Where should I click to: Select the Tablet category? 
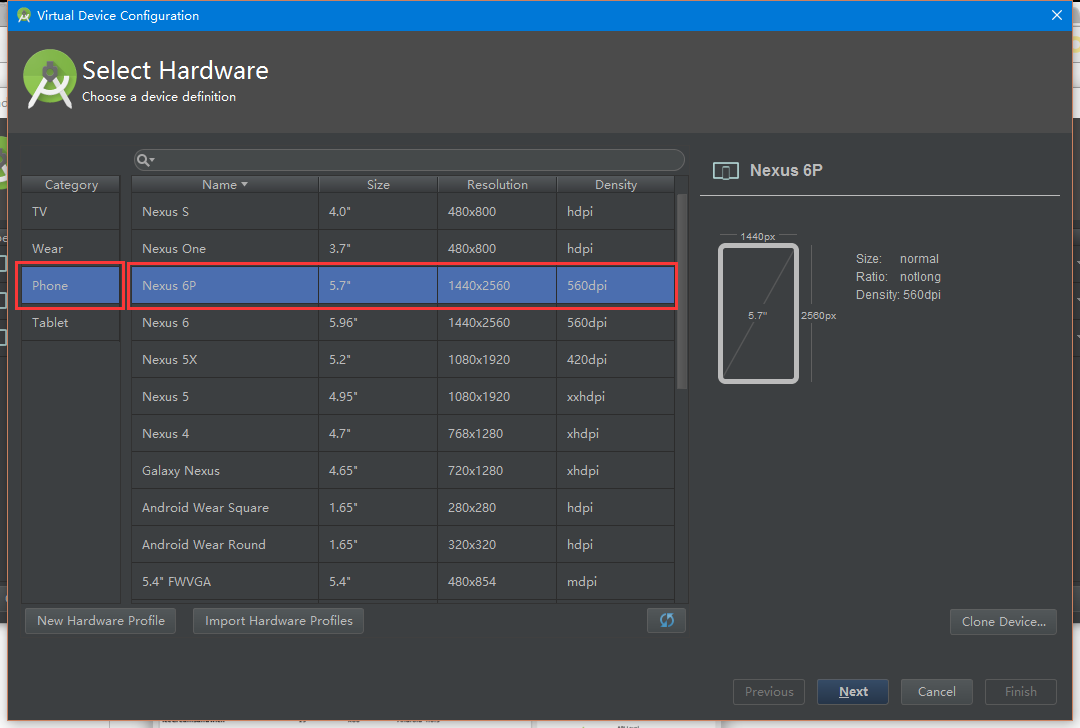click(x=70, y=323)
